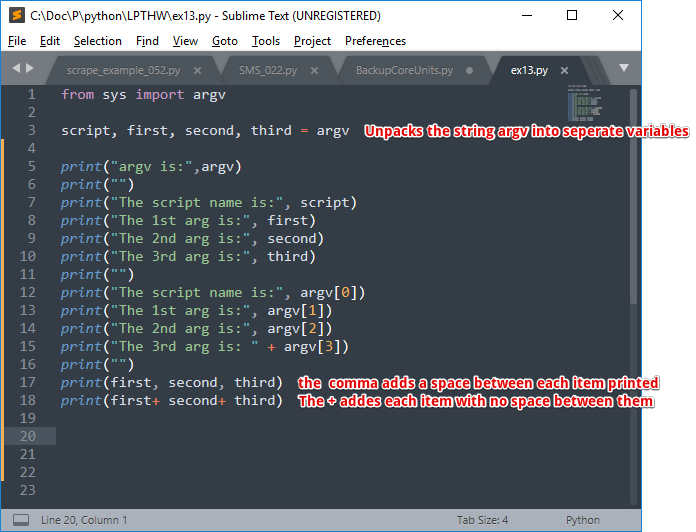Click line number 12 in the gutter

28,292
